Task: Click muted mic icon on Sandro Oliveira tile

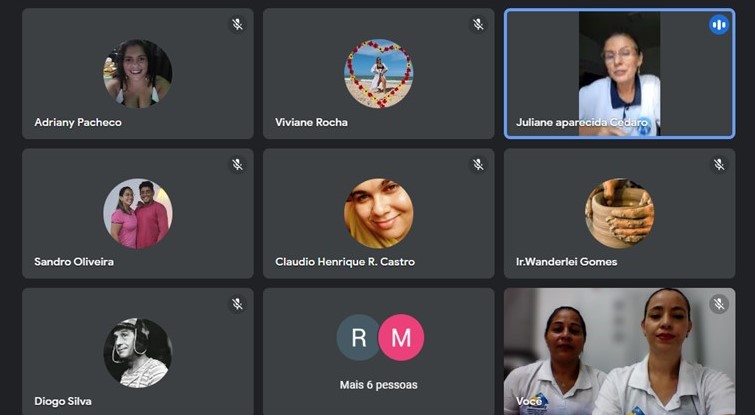Action: click(x=237, y=165)
